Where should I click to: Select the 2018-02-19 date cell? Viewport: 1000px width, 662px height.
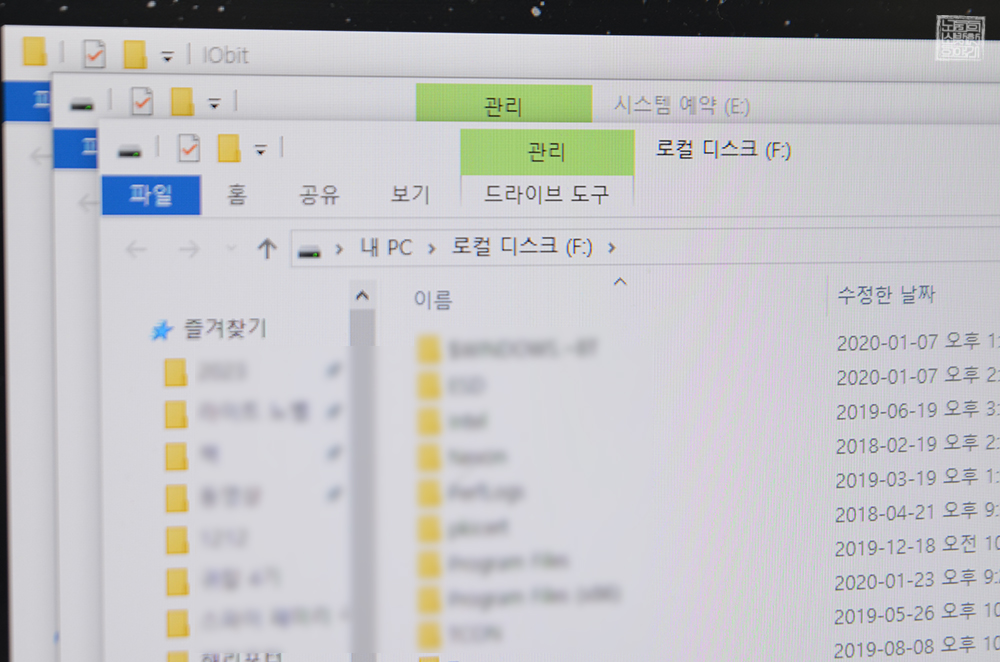[x=917, y=445]
